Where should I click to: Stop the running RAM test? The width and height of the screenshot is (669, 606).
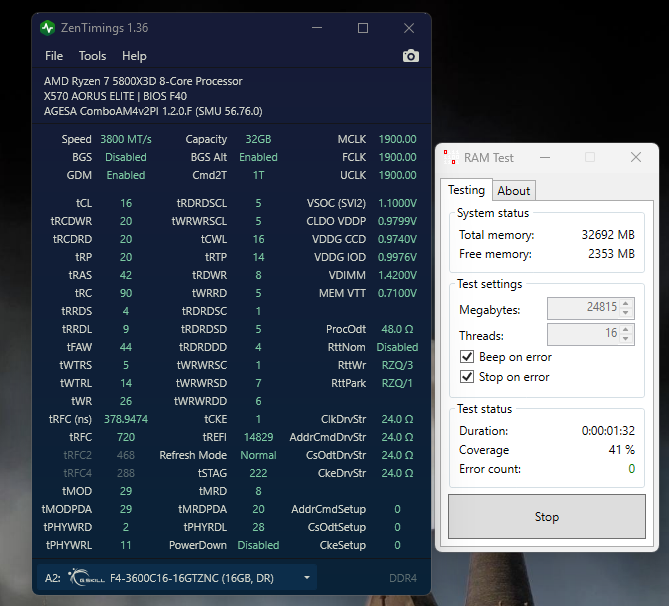click(x=547, y=516)
